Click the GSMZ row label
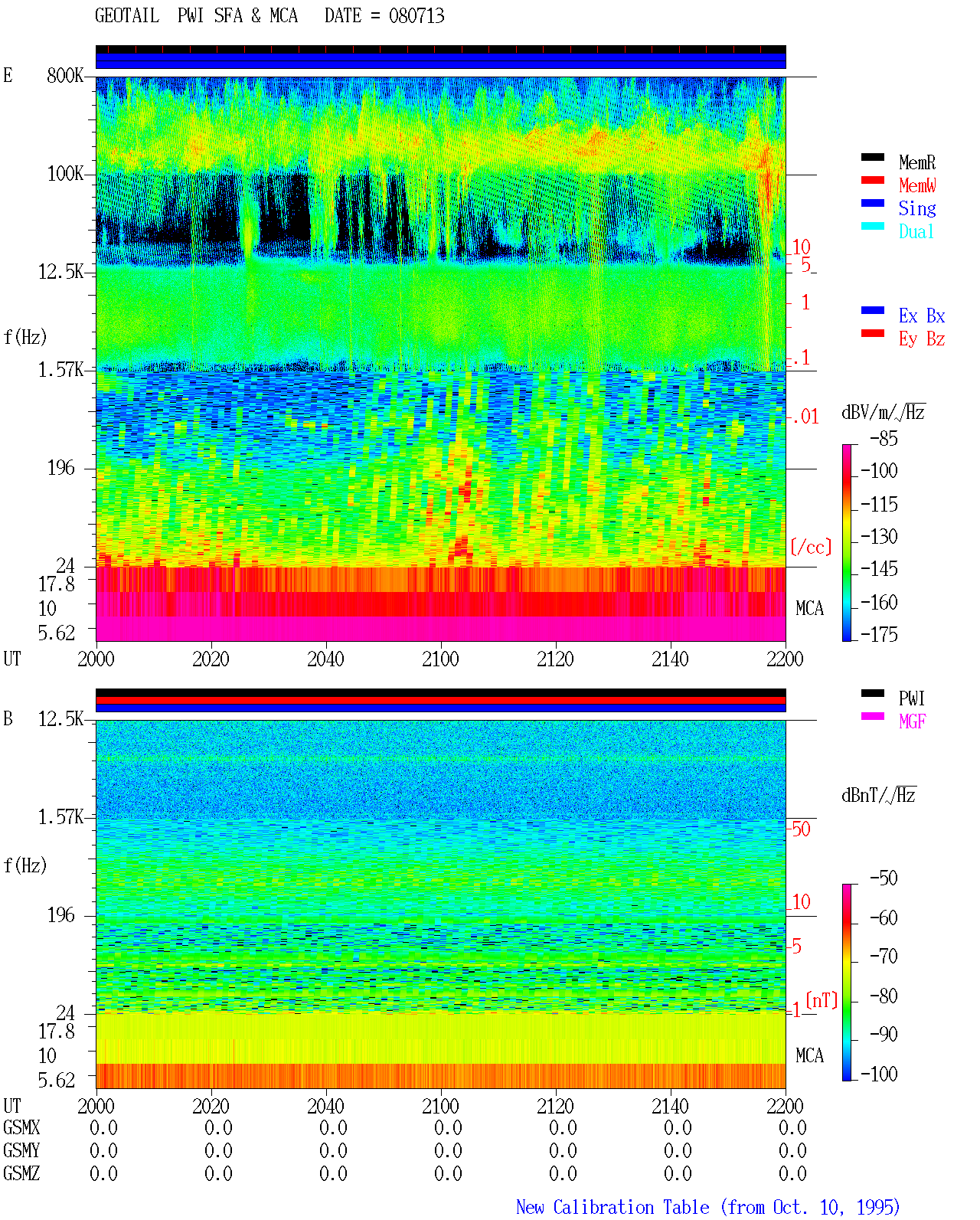Screen dimensions: 980x1220 click(21, 1174)
